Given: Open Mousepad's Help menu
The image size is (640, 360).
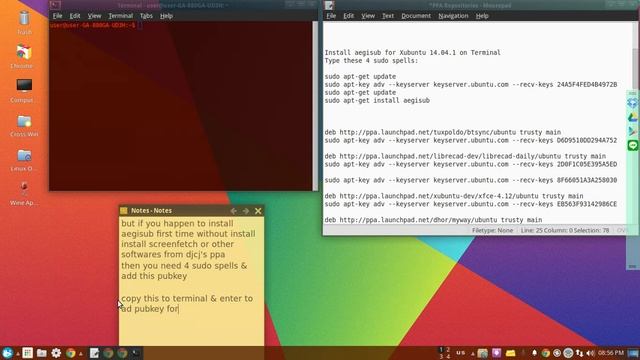Looking at the screenshot, I should point(482,16).
